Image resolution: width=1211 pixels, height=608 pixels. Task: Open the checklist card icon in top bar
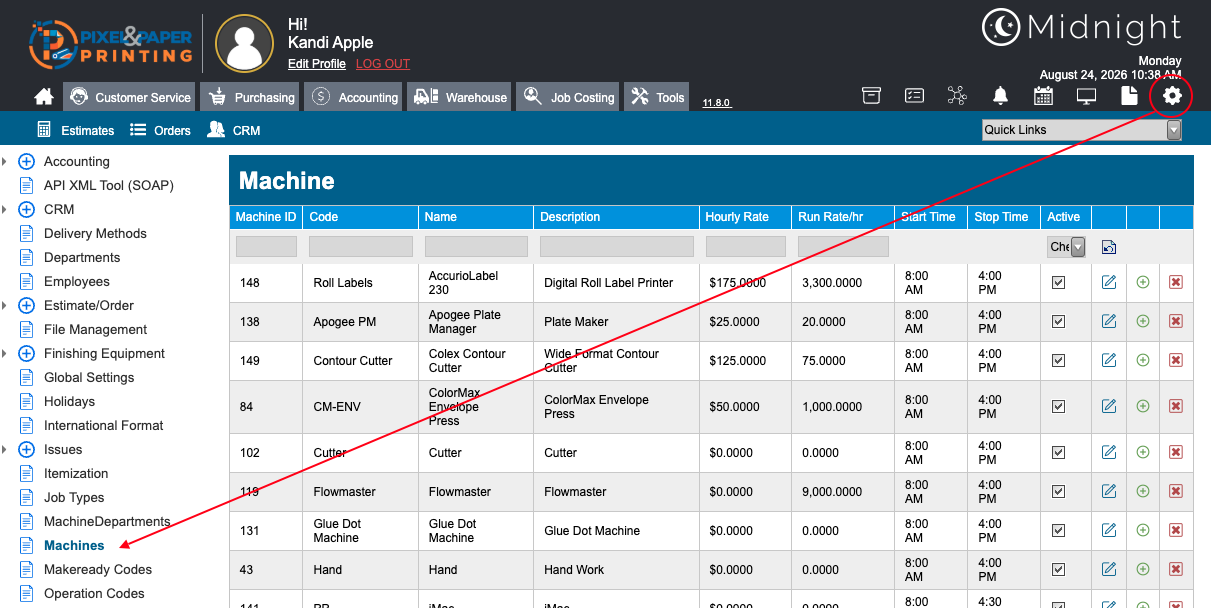(x=914, y=96)
